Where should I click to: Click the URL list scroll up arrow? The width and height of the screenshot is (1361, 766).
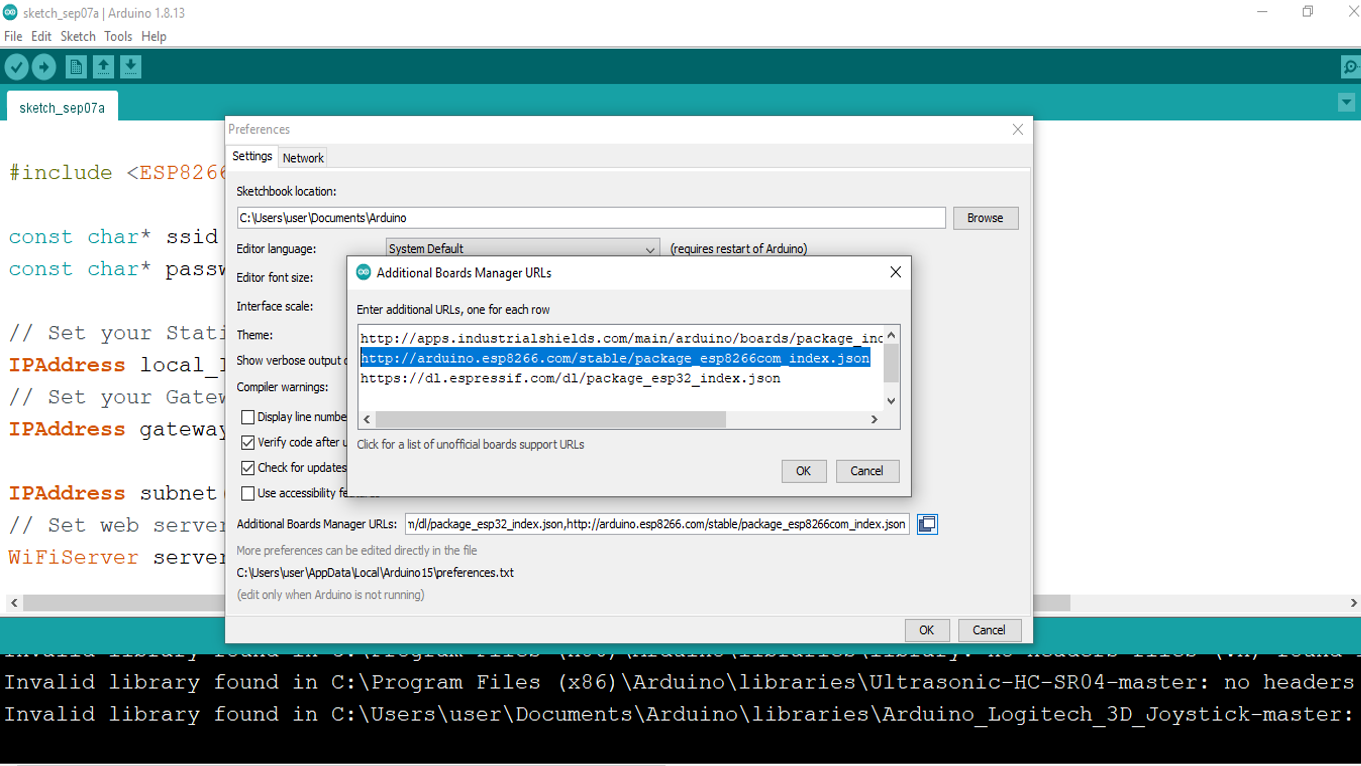click(x=891, y=335)
